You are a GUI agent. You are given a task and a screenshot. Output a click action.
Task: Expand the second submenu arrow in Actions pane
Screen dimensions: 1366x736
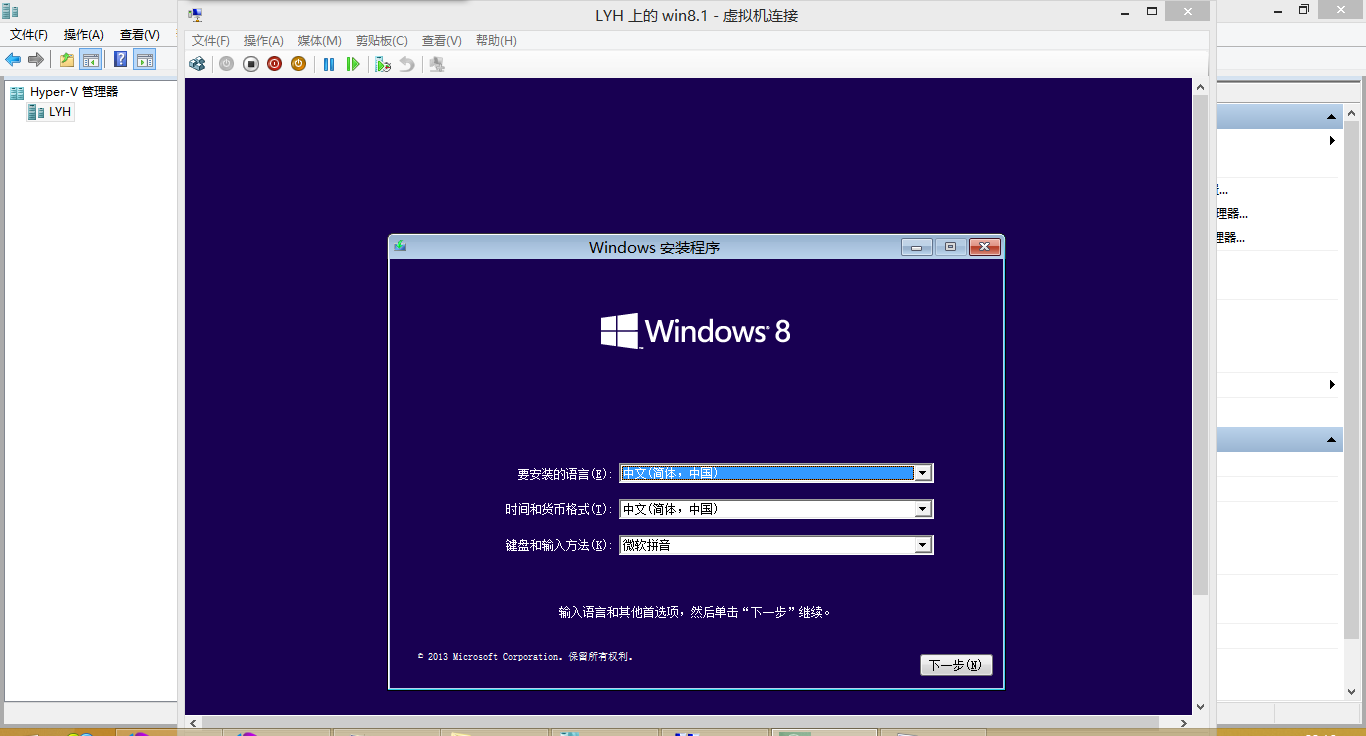click(x=1332, y=385)
